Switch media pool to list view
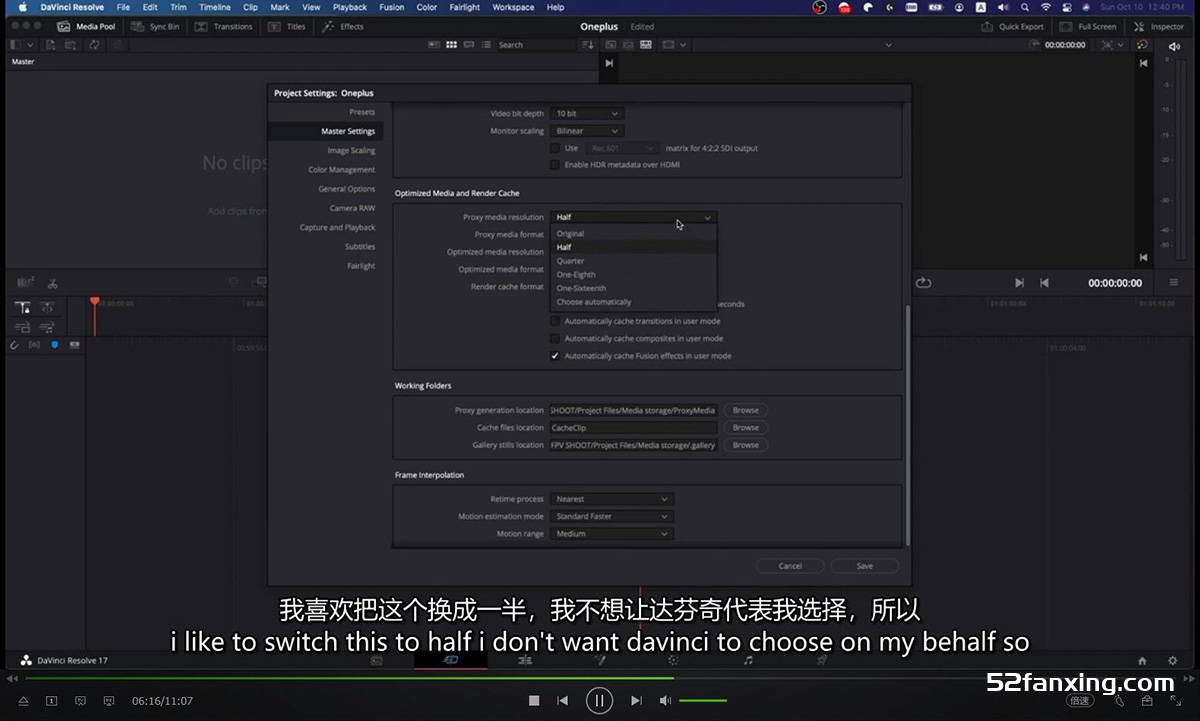1200x721 pixels. [x=485, y=45]
